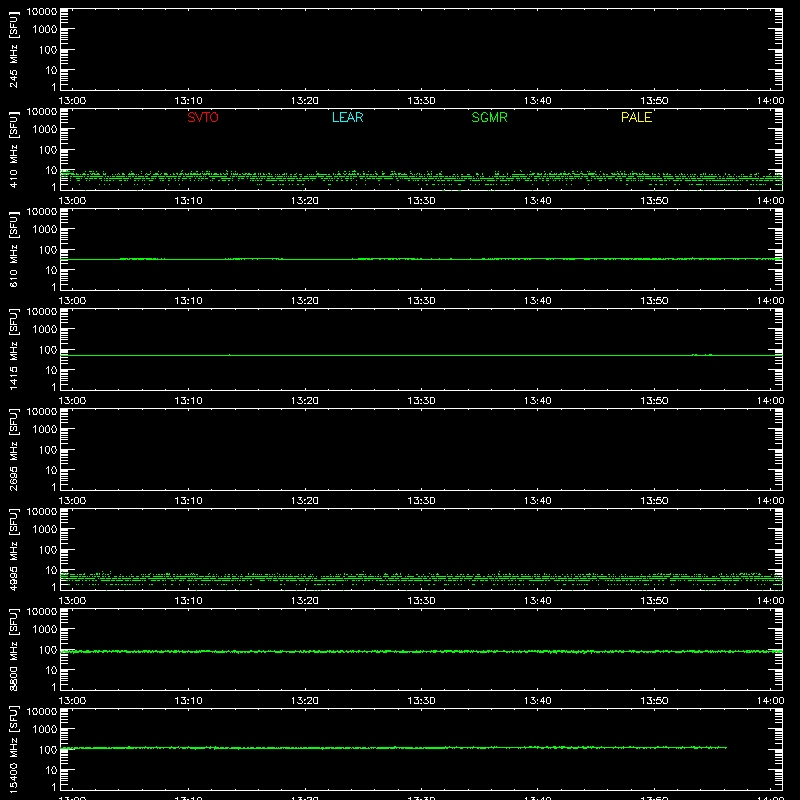Click the 13:30 tick label under 1415 MHz panel
Viewport: 800px width, 800px height.
click(421, 401)
